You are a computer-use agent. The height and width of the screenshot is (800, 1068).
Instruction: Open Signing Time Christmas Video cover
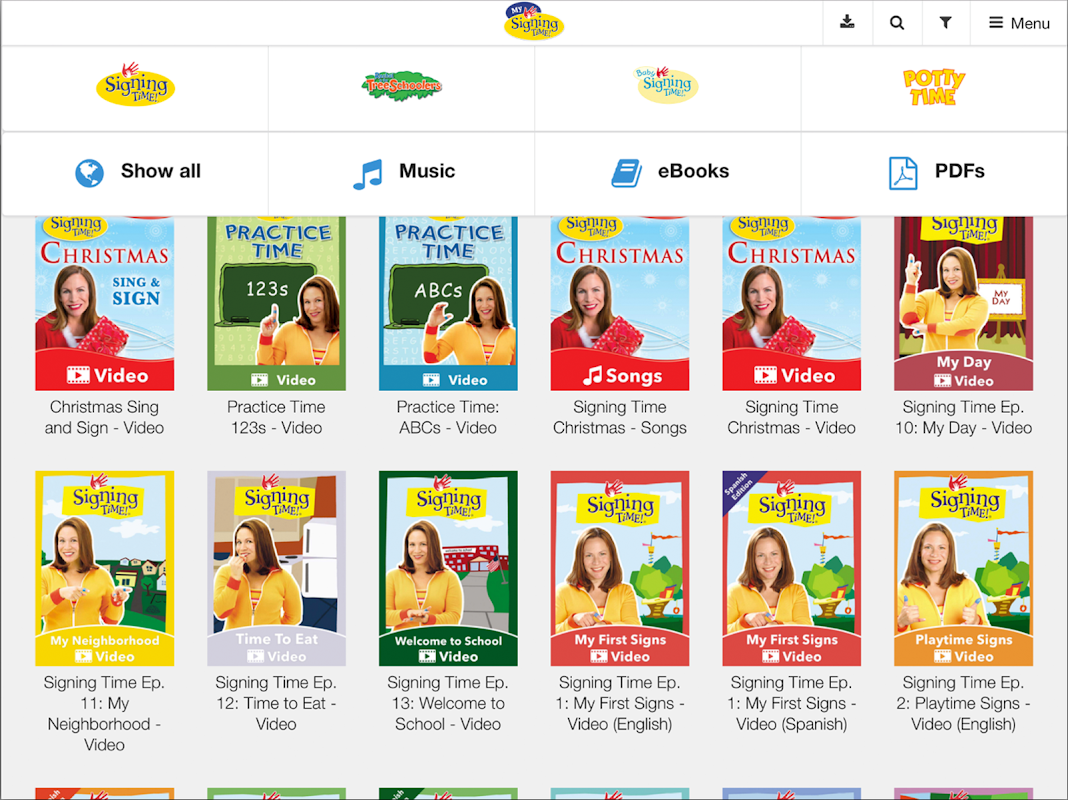pos(791,304)
